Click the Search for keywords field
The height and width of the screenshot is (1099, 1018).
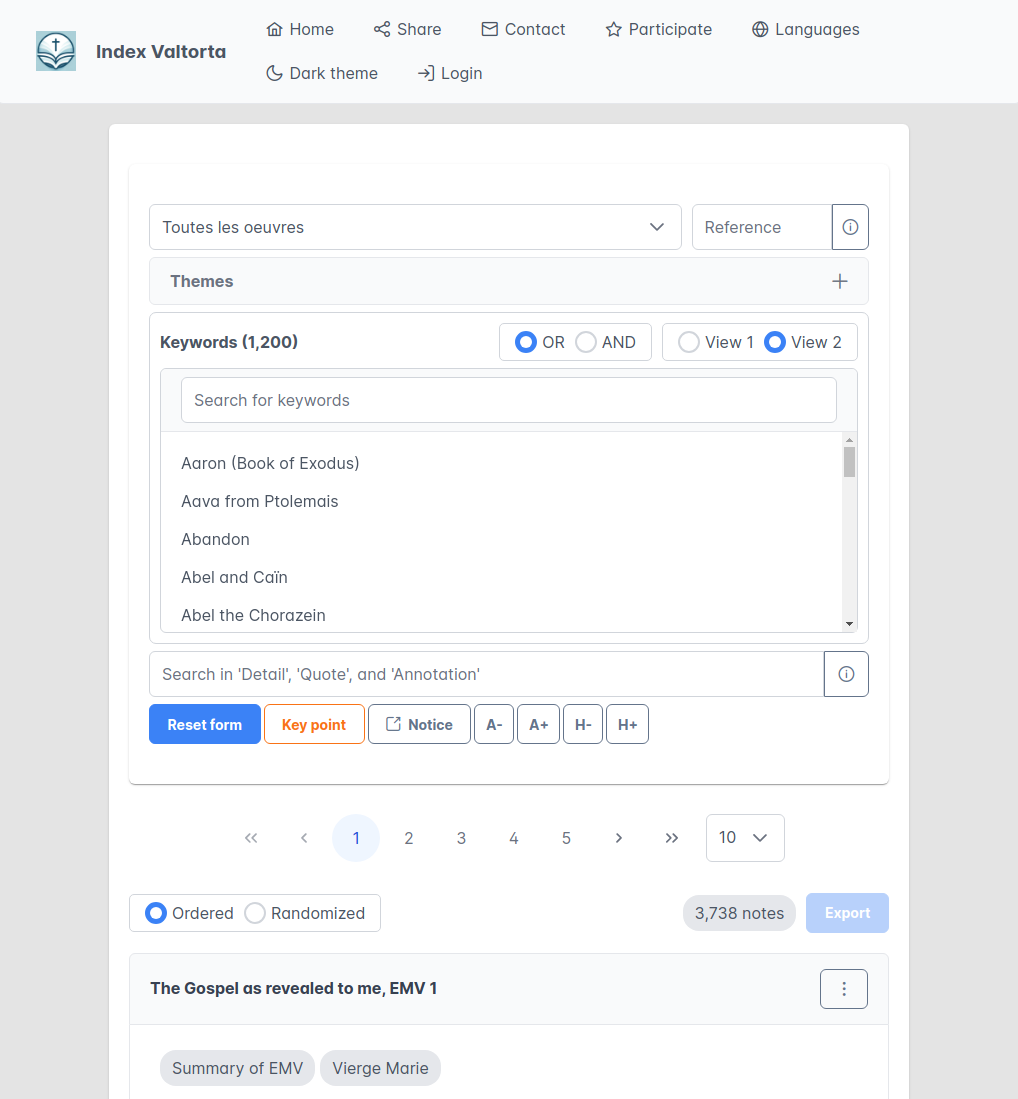508,400
